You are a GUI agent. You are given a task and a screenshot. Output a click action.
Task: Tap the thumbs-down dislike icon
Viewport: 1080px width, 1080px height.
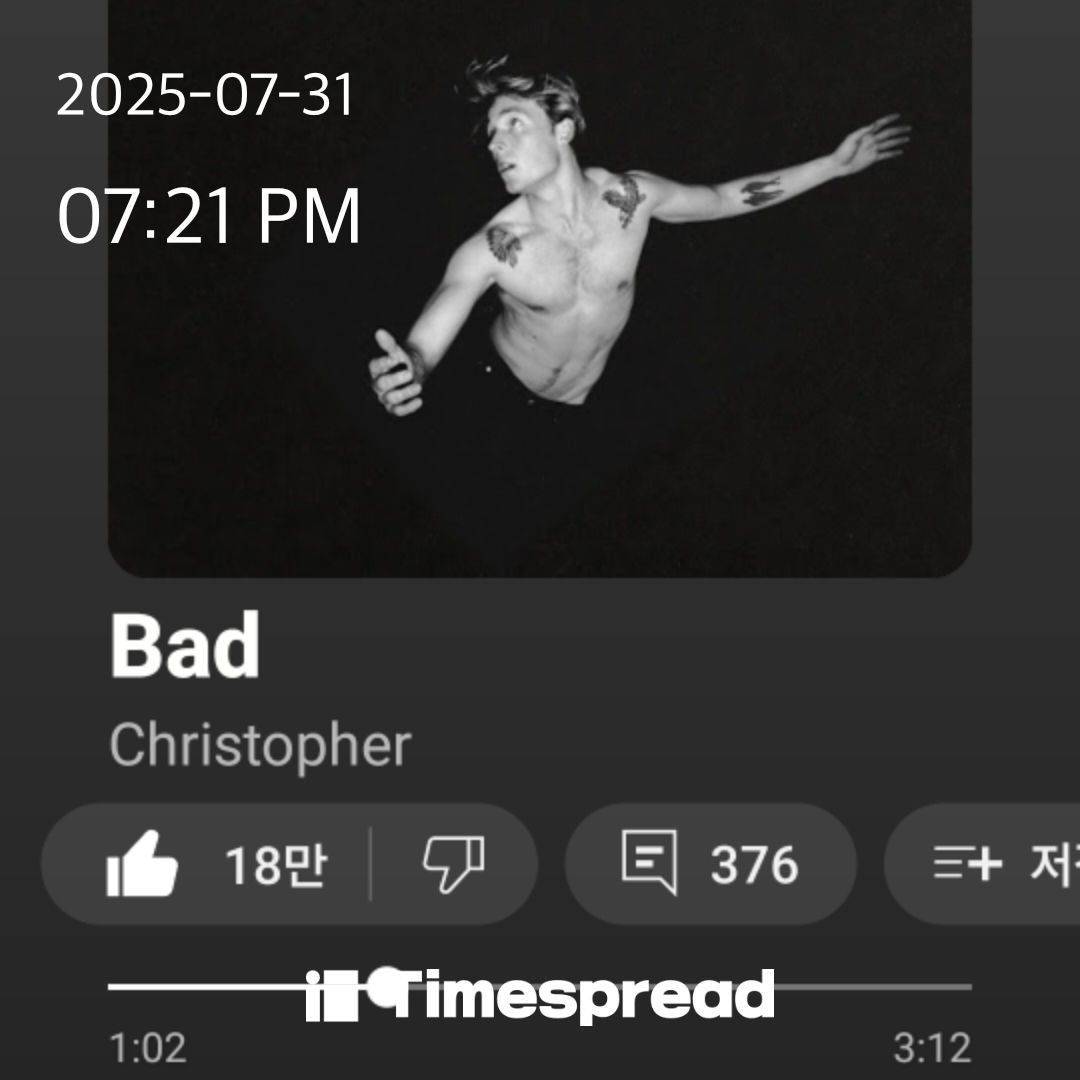[x=454, y=864]
